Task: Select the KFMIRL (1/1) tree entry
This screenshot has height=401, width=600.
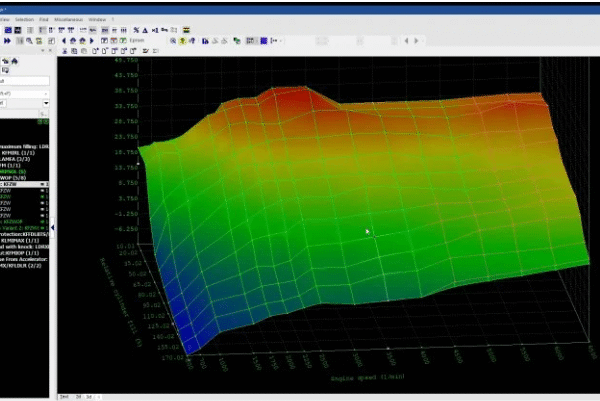Action: tap(18, 153)
